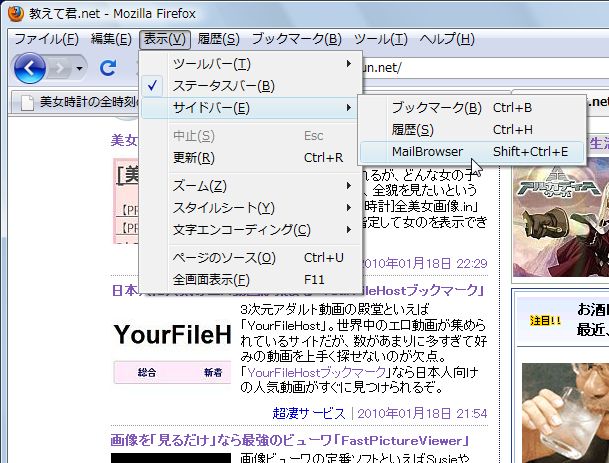
Task: Toggle the ステータスバー(B) checkmark item
Action: point(251,86)
